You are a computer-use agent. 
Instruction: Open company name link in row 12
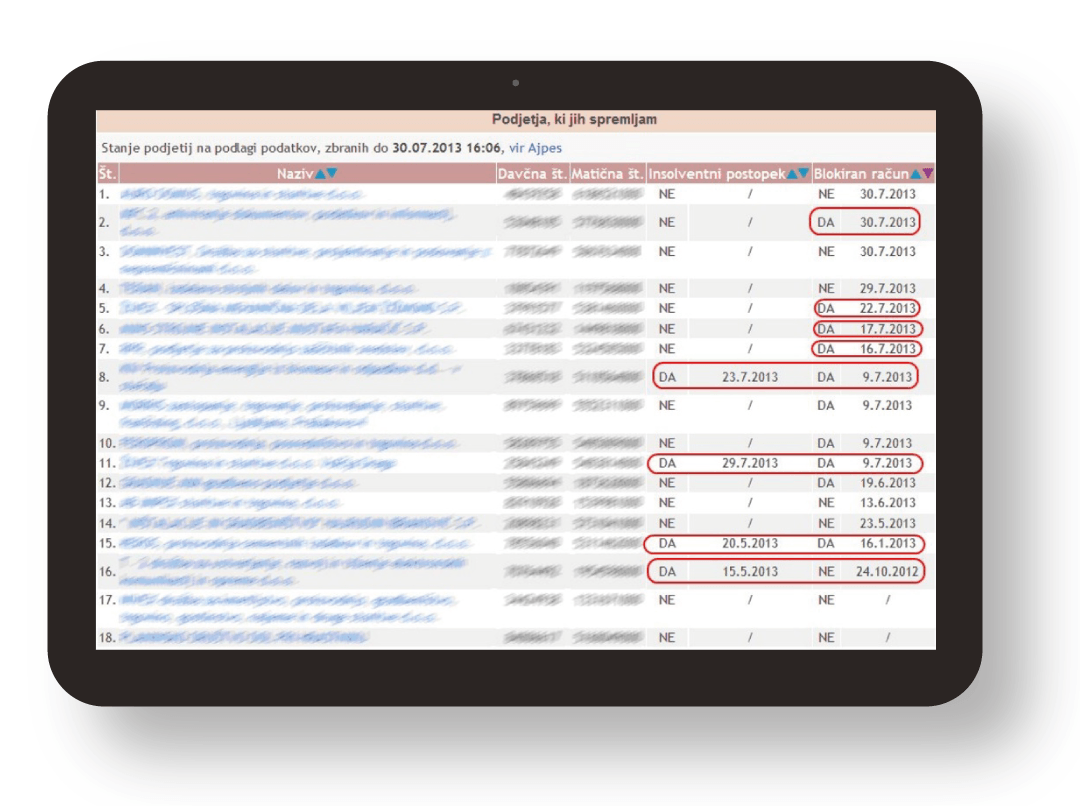click(238, 483)
